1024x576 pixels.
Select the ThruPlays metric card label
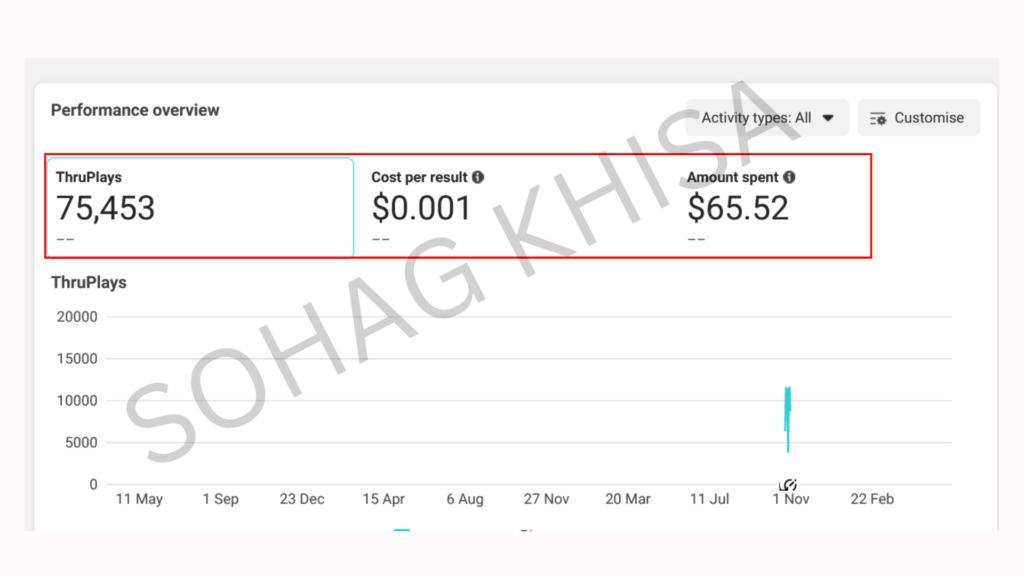pos(89,177)
